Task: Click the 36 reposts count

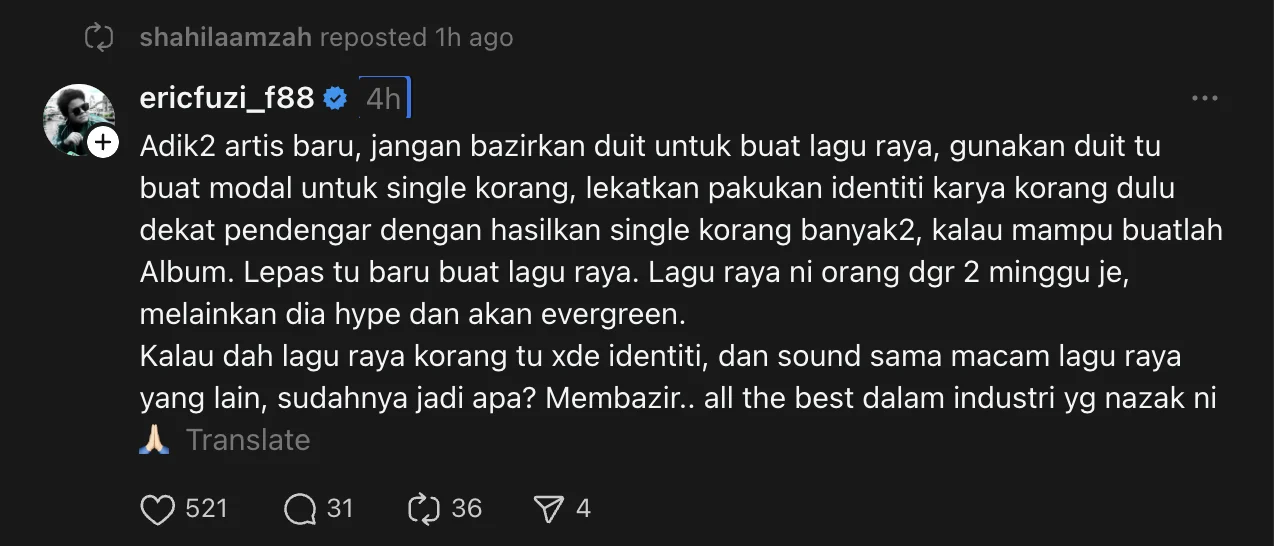Action: point(467,509)
